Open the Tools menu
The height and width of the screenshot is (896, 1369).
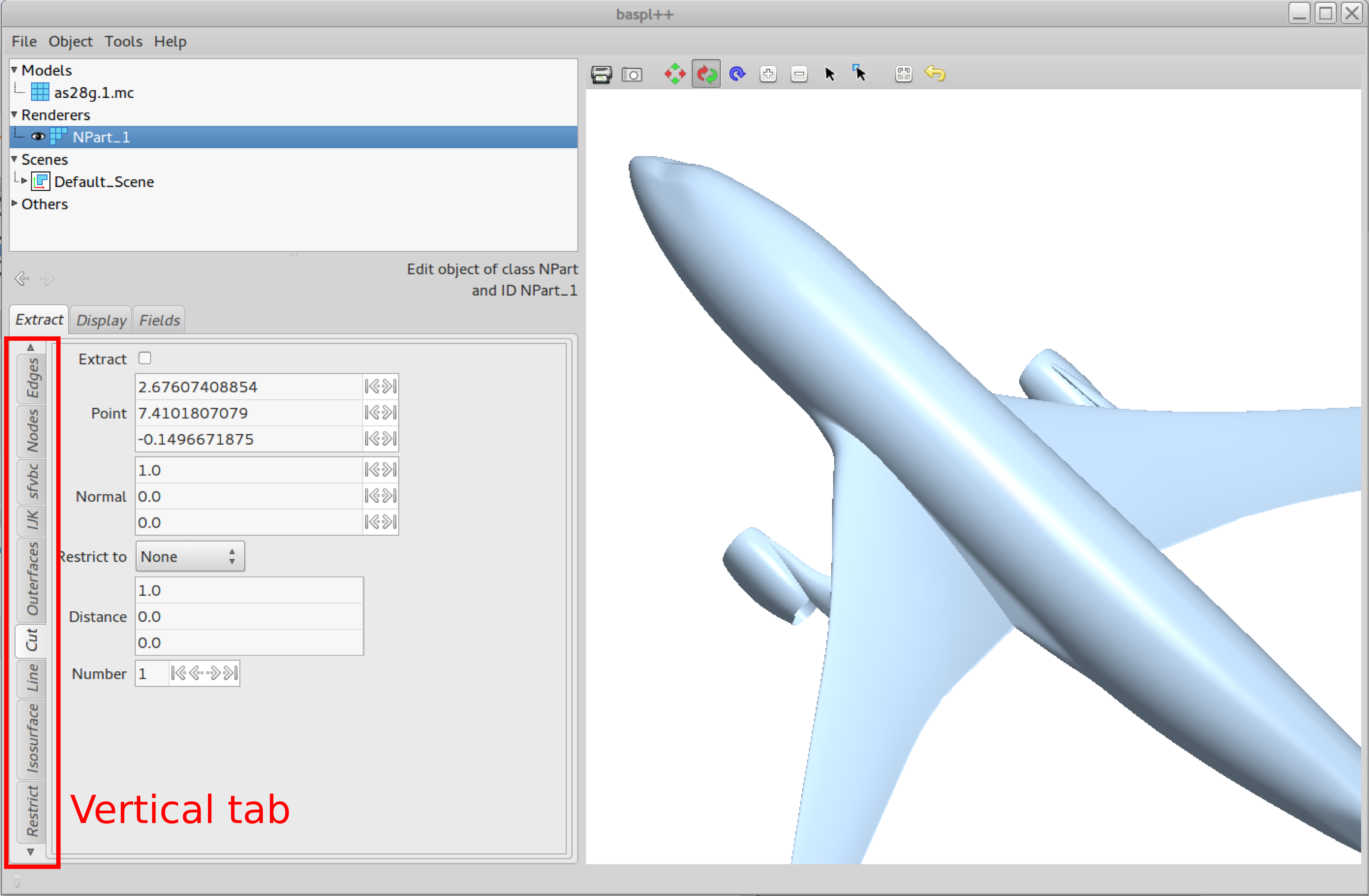(123, 41)
